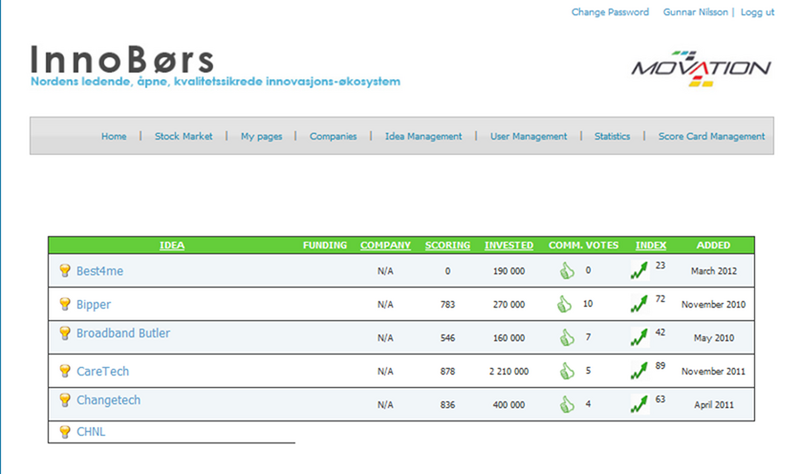This screenshot has height=474, width=800.
Task: Open User Management
Action: coord(529,136)
